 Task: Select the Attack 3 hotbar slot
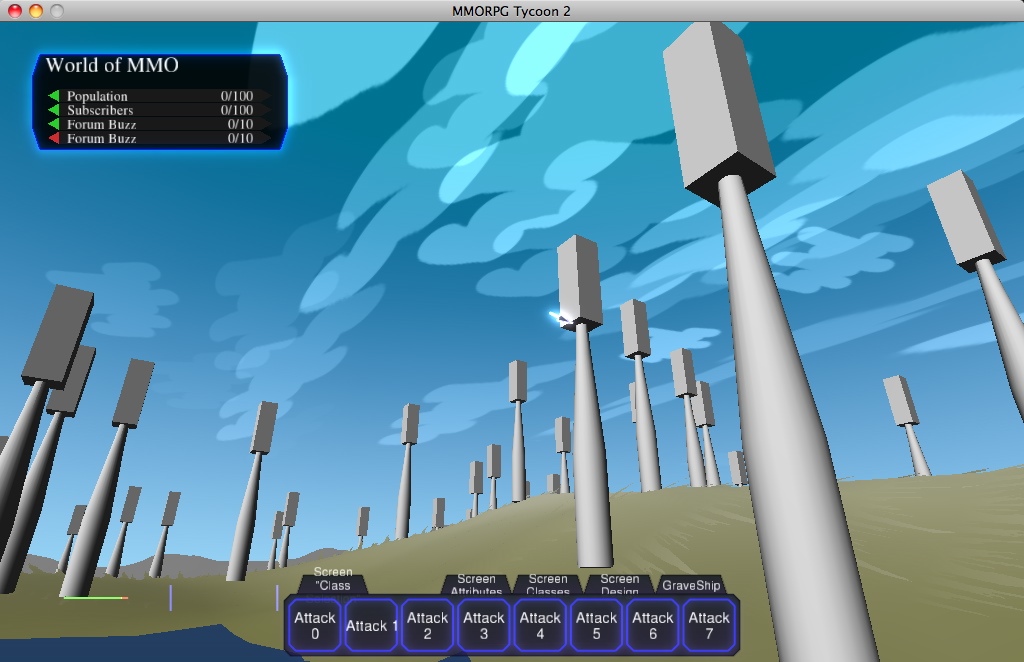tap(483, 625)
